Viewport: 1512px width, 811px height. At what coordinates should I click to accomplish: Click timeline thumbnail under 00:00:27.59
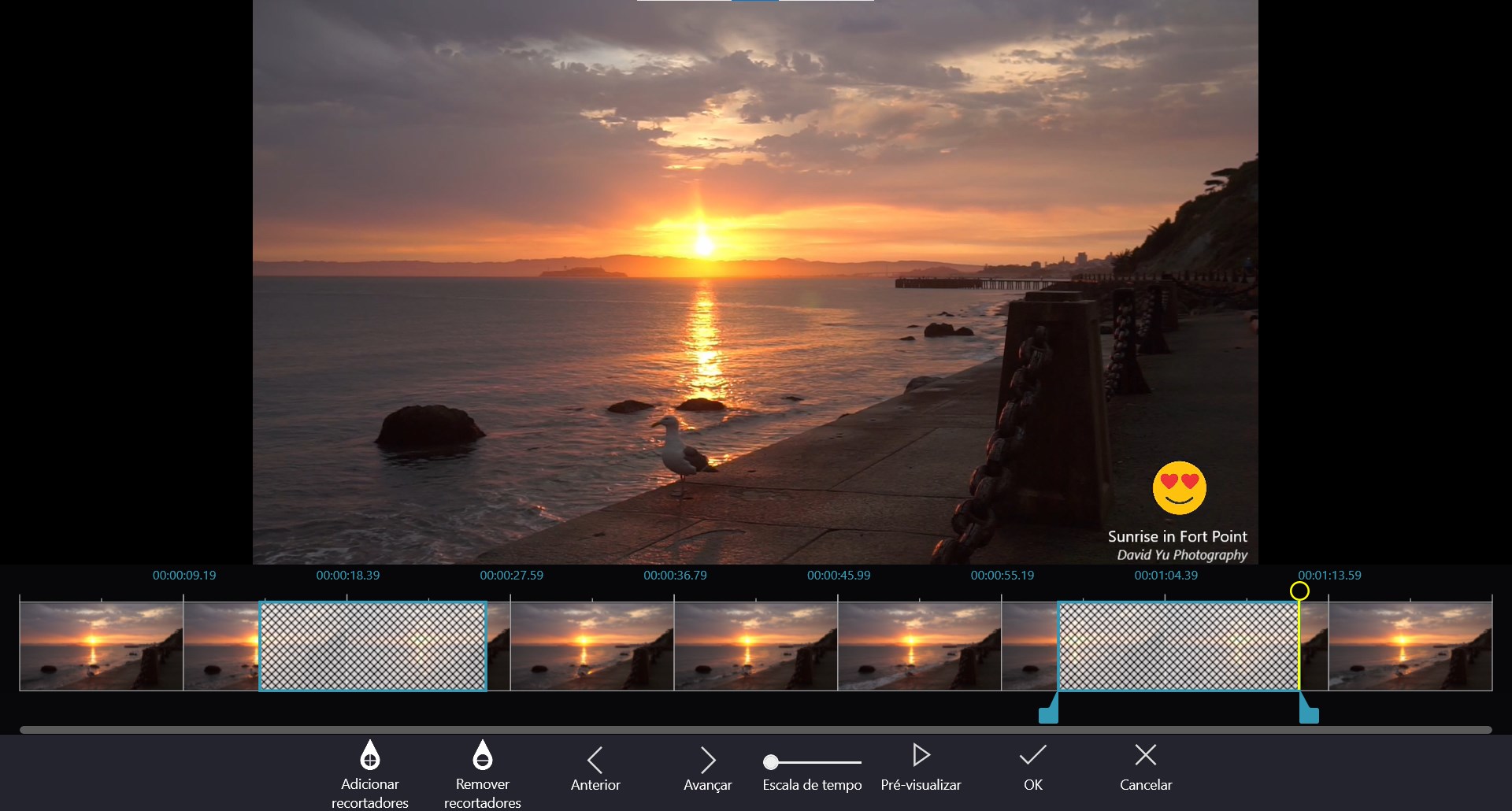point(591,646)
